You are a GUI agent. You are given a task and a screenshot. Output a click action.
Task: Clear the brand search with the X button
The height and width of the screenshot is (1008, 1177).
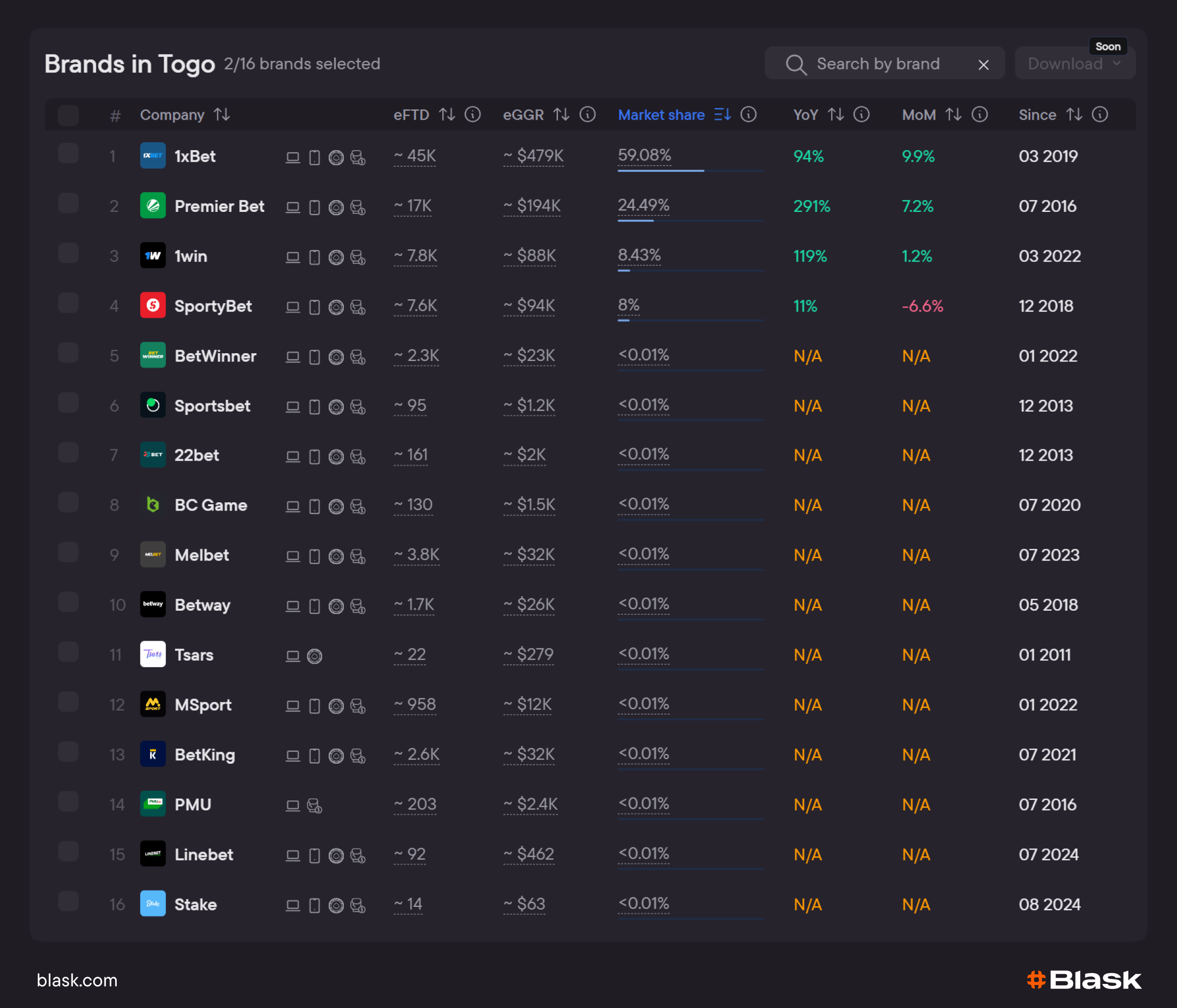[983, 64]
